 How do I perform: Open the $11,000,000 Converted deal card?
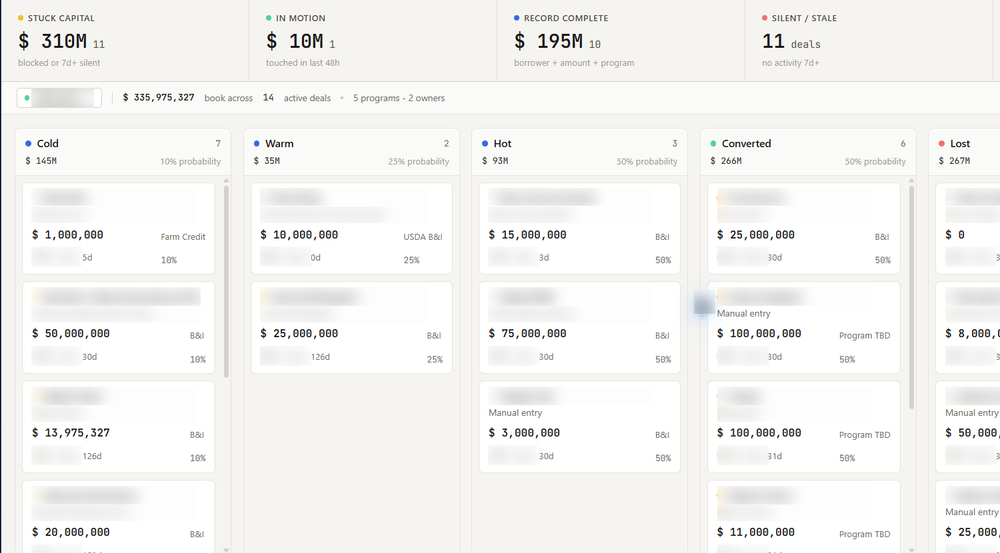pos(804,517)
